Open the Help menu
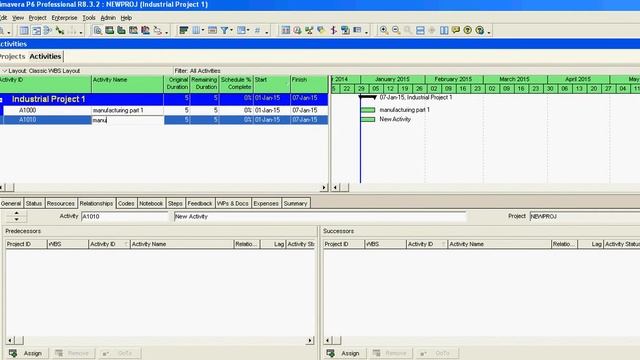This screenshot has width=640, height=360. (126, 18)
